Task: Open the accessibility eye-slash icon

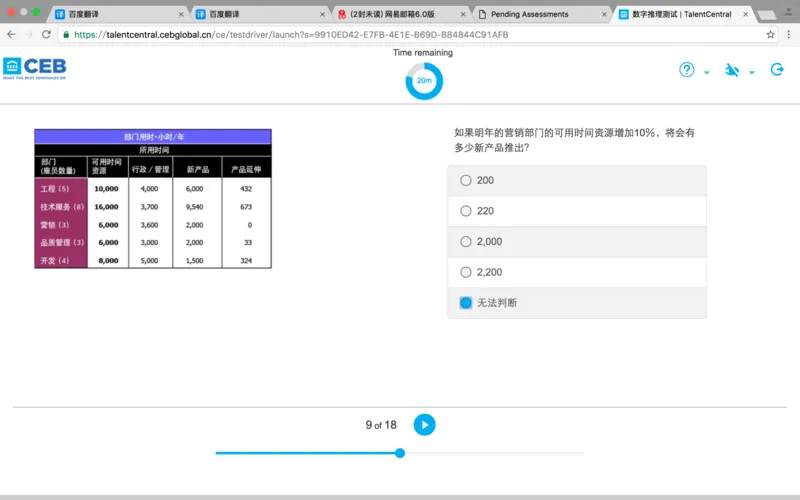Action: [732, 70]
